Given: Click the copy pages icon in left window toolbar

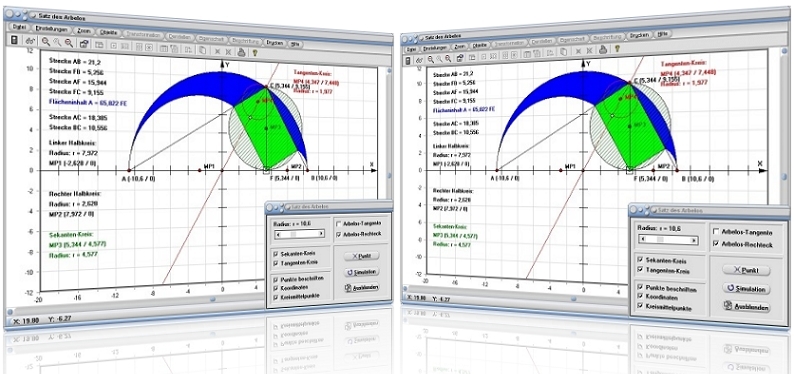Looking at the screenshot, I should pyautogui.click(x=203, y=50).
